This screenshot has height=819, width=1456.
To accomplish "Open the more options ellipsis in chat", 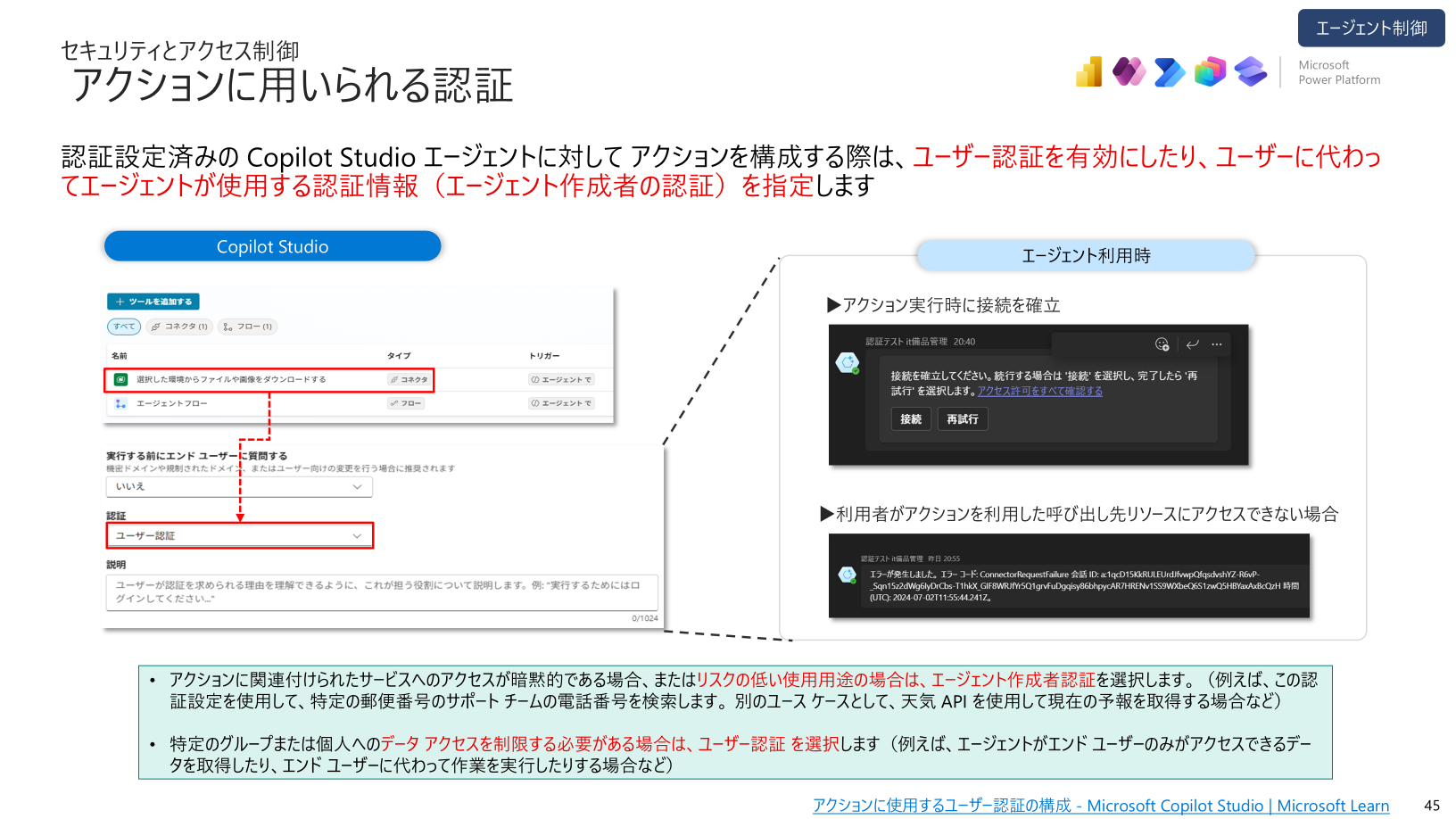I will 1217,343.
